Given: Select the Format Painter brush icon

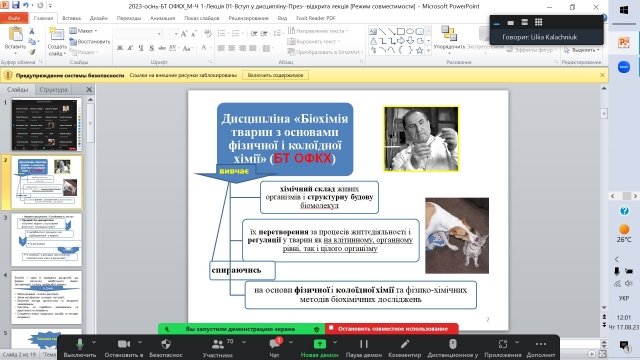Looking at the screenshot, I should coord(32,52).
